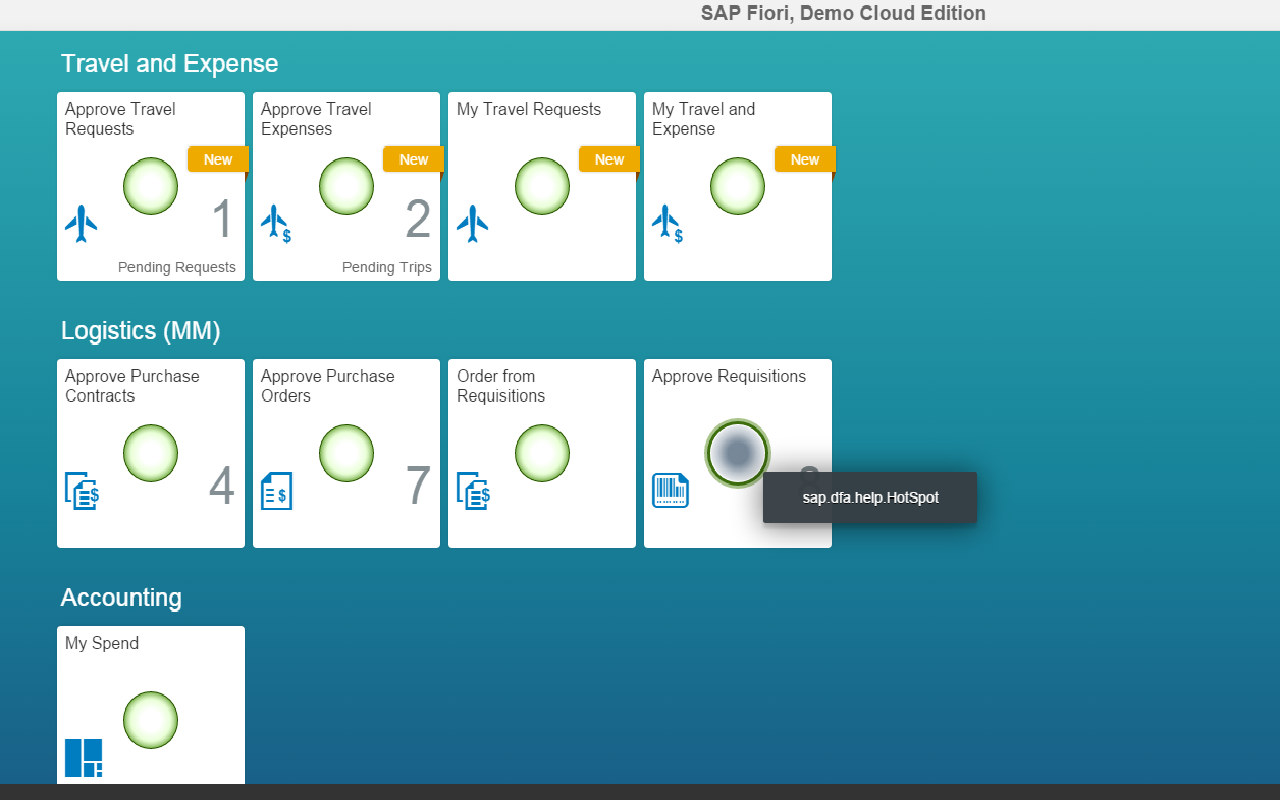Click airplane icon on My Travel Requests tile
Image resolution: width=1280 pixels, height=800 pixels.
472,224
